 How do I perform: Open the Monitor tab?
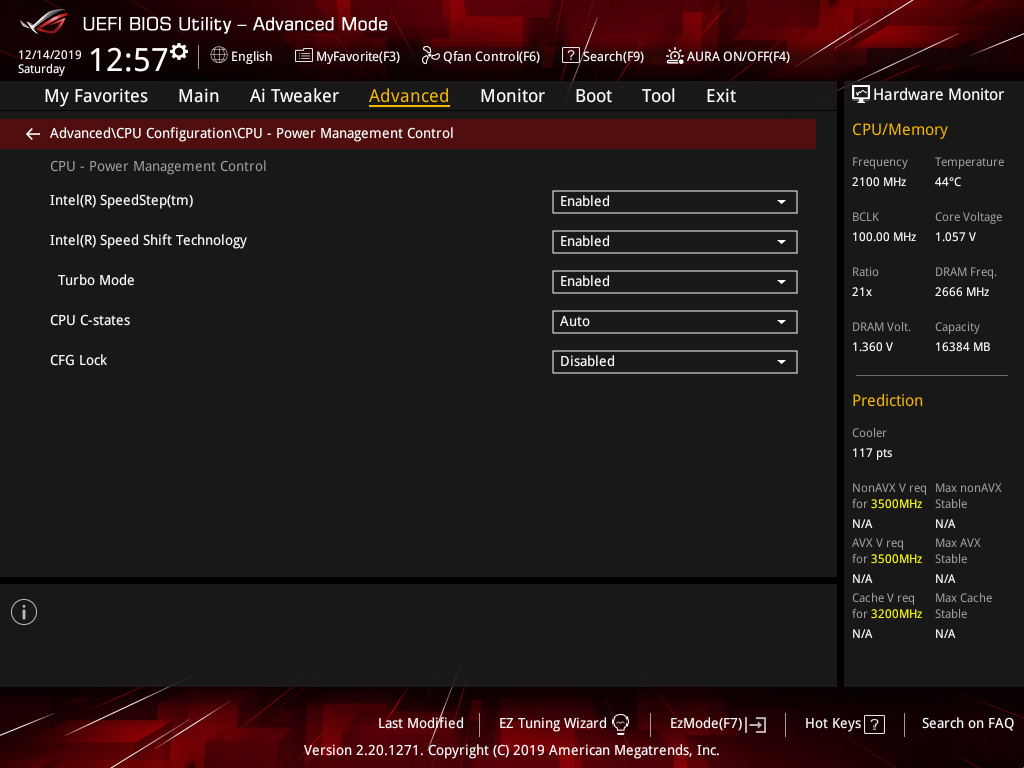[x=512, y=96]
